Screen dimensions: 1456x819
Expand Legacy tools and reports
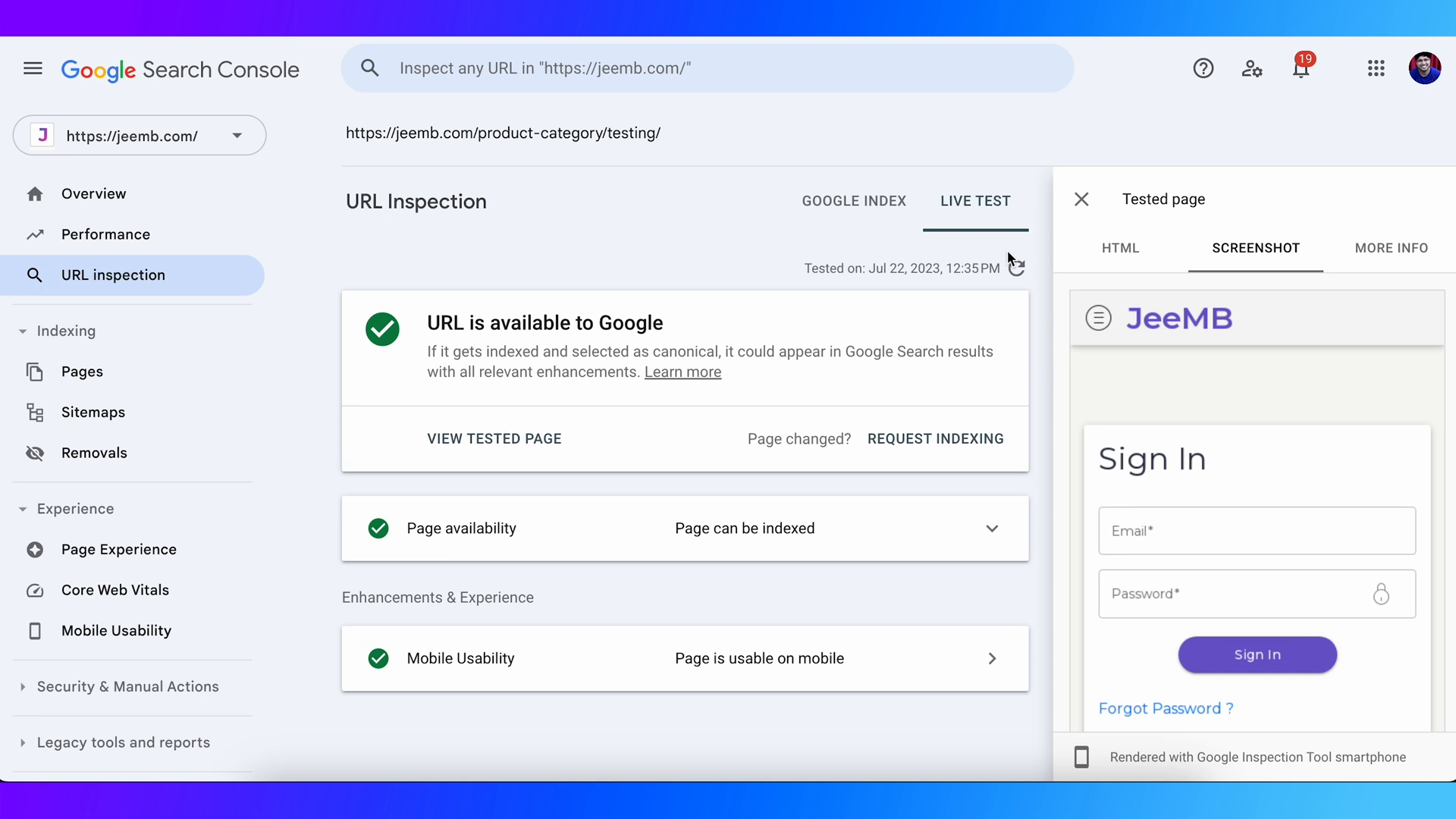click(x=23, y=743)
